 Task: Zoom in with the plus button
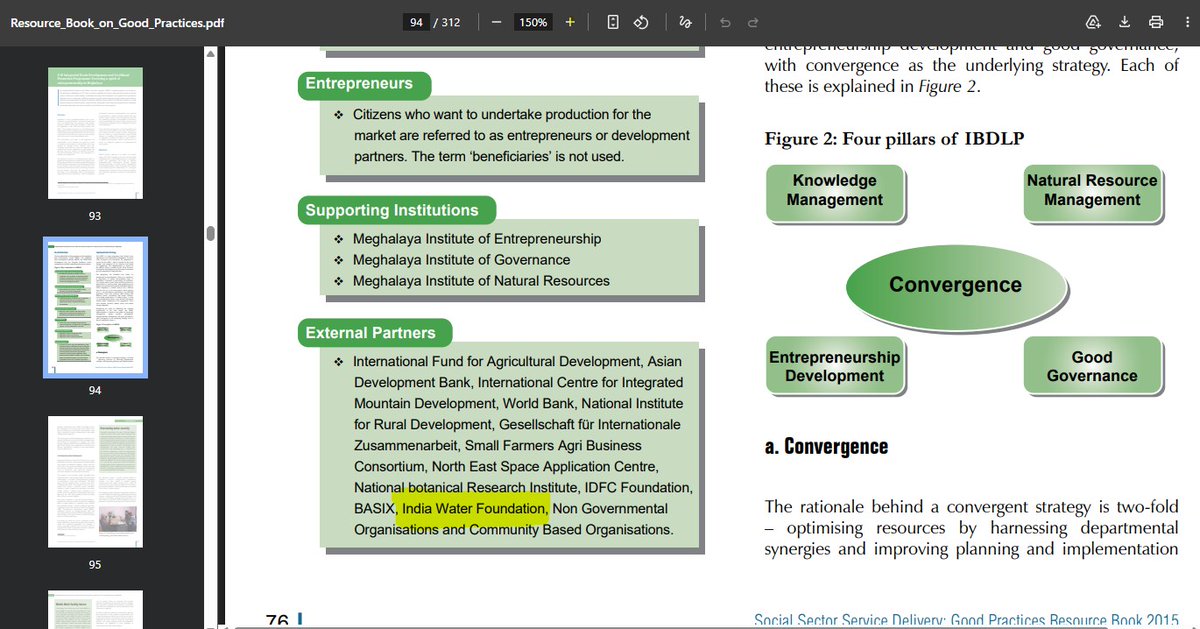[570, 22]
